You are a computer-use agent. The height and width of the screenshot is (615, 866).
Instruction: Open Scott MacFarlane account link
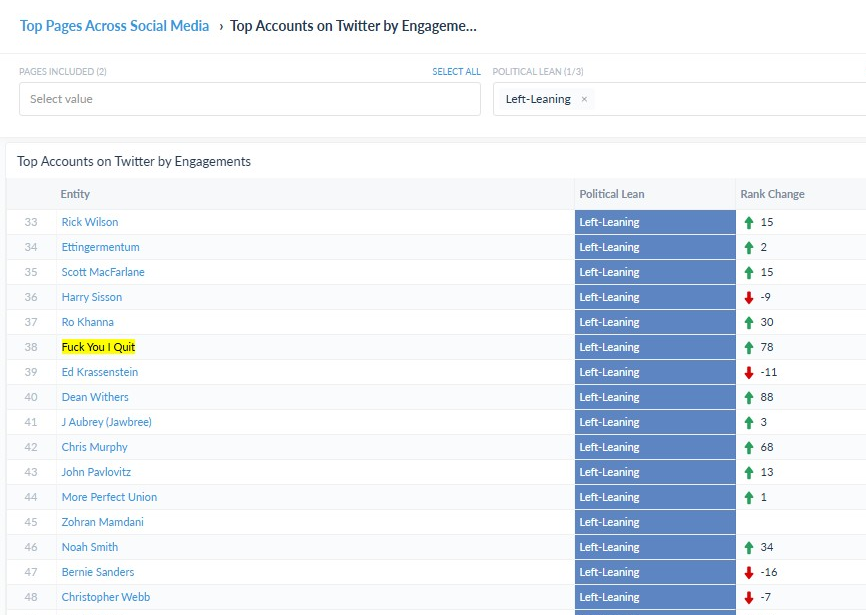[103, 272]
